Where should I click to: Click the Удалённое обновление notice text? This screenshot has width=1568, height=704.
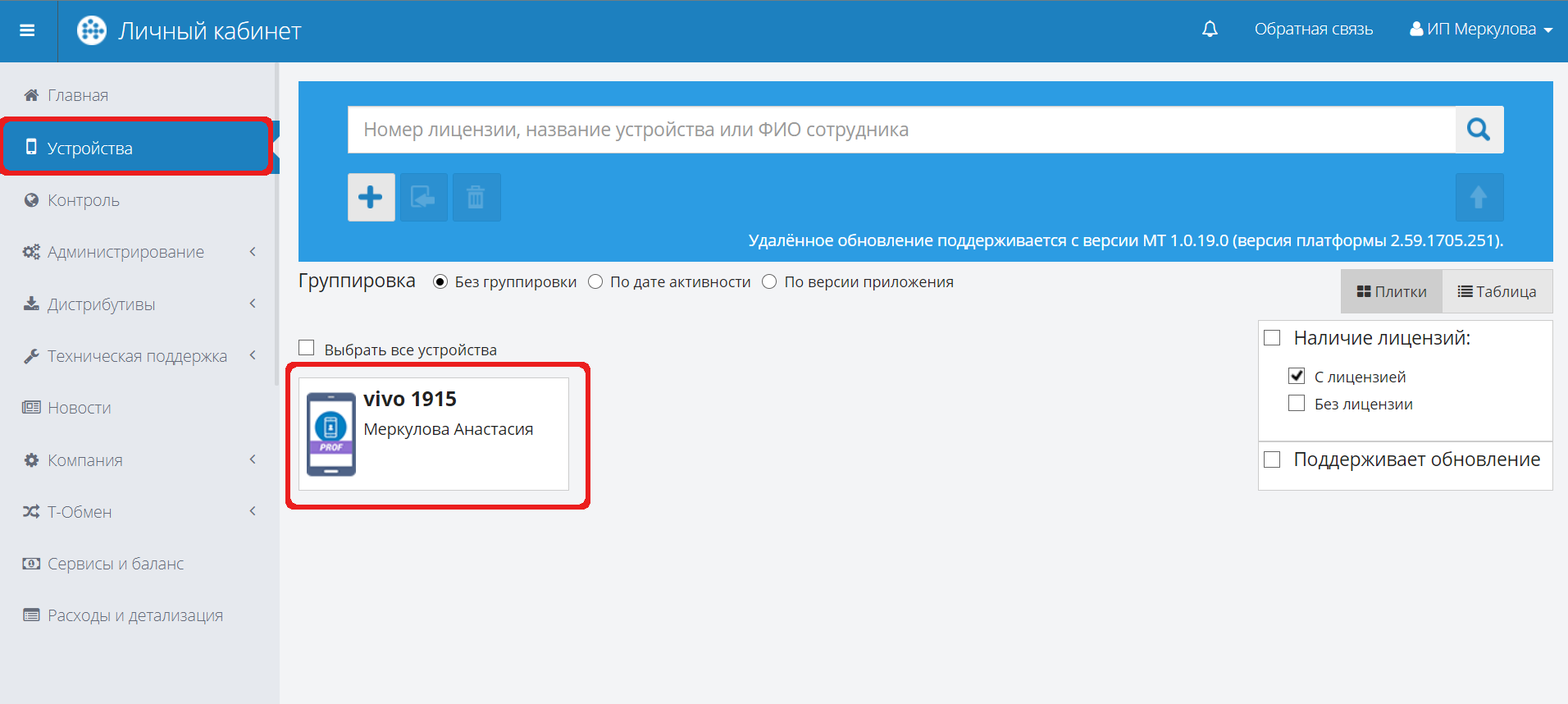coord(1125,240)
